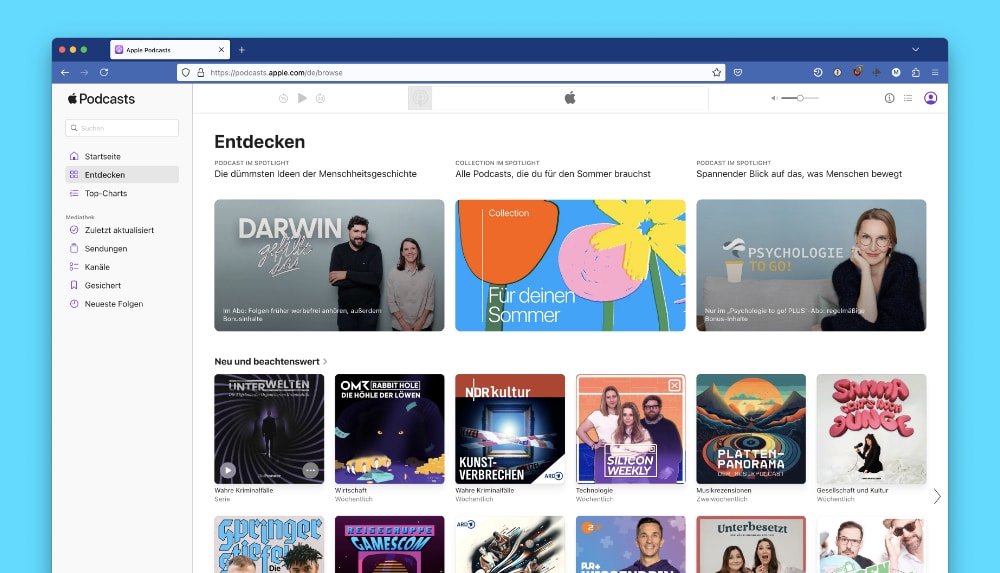This screenshot has width=1000, height=573.
Task: Open the list all tabs chevron
Action: click(x=916, y=49)
